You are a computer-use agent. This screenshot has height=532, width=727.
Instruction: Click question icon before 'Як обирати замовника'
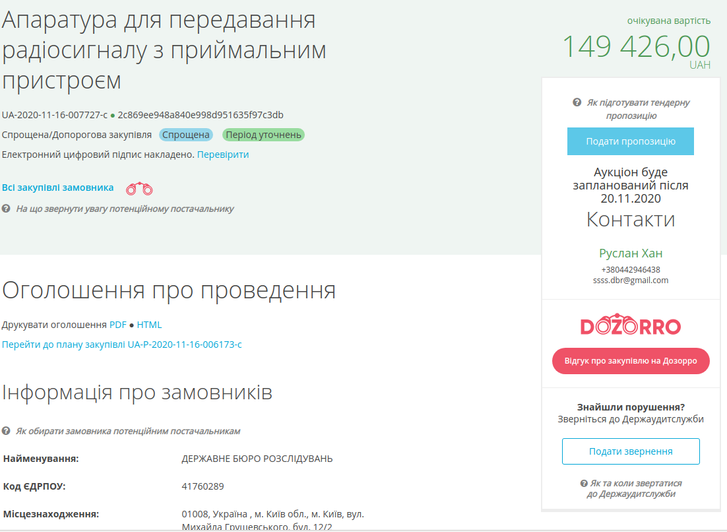[x=6, y=431]
